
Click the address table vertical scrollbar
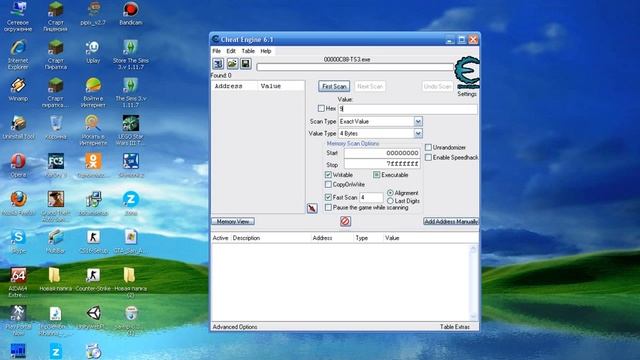[x=473, y=282]
